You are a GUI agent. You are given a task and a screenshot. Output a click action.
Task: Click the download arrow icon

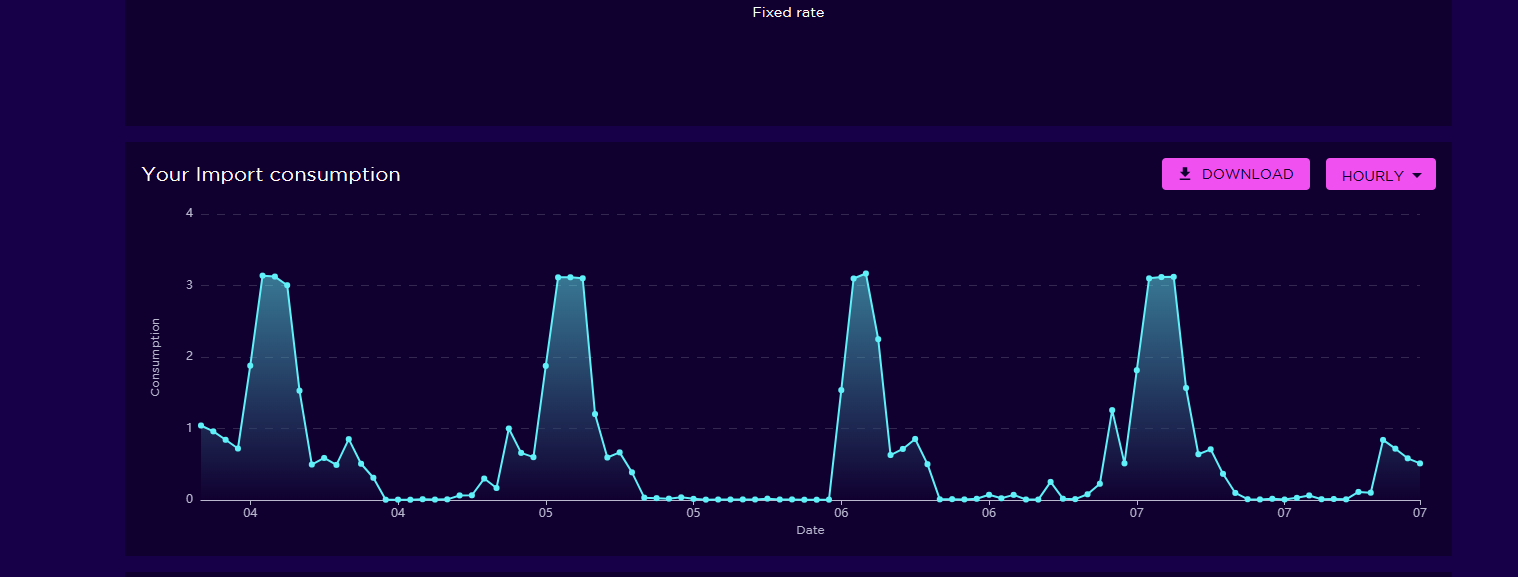tap(1185, 174)
